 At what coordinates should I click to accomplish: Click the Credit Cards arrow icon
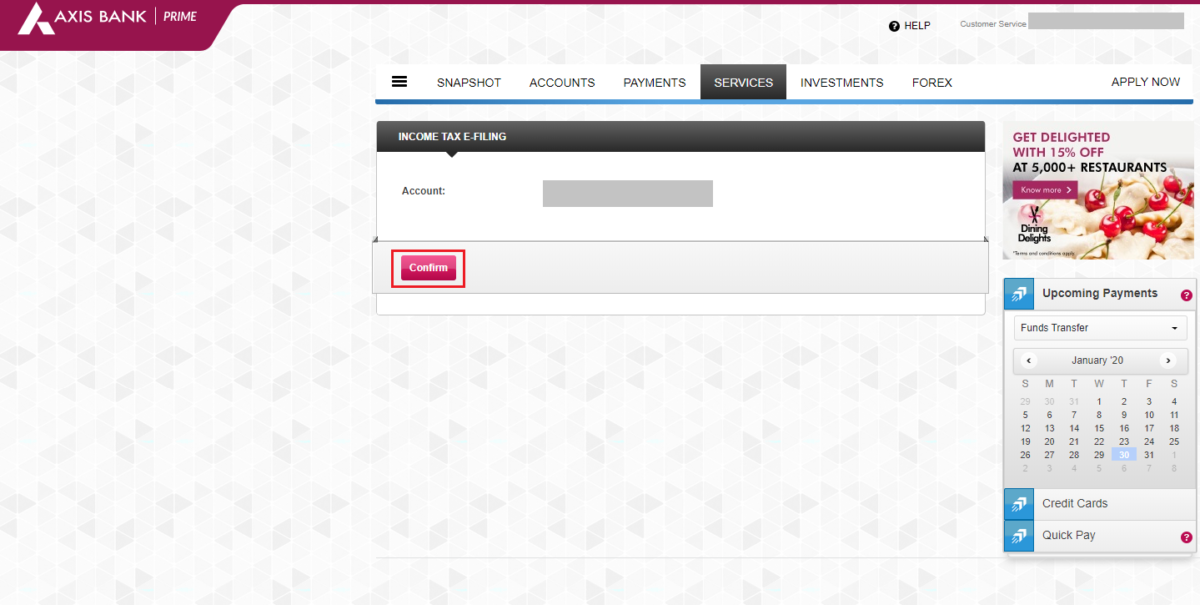point(1018,503)
